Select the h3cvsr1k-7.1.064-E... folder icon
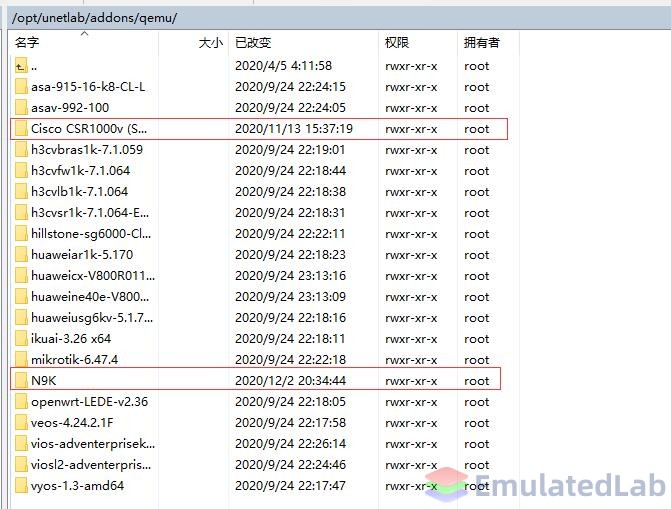Image resolution: width=671 pixels, height=509 pixels. tap(21, 213)
